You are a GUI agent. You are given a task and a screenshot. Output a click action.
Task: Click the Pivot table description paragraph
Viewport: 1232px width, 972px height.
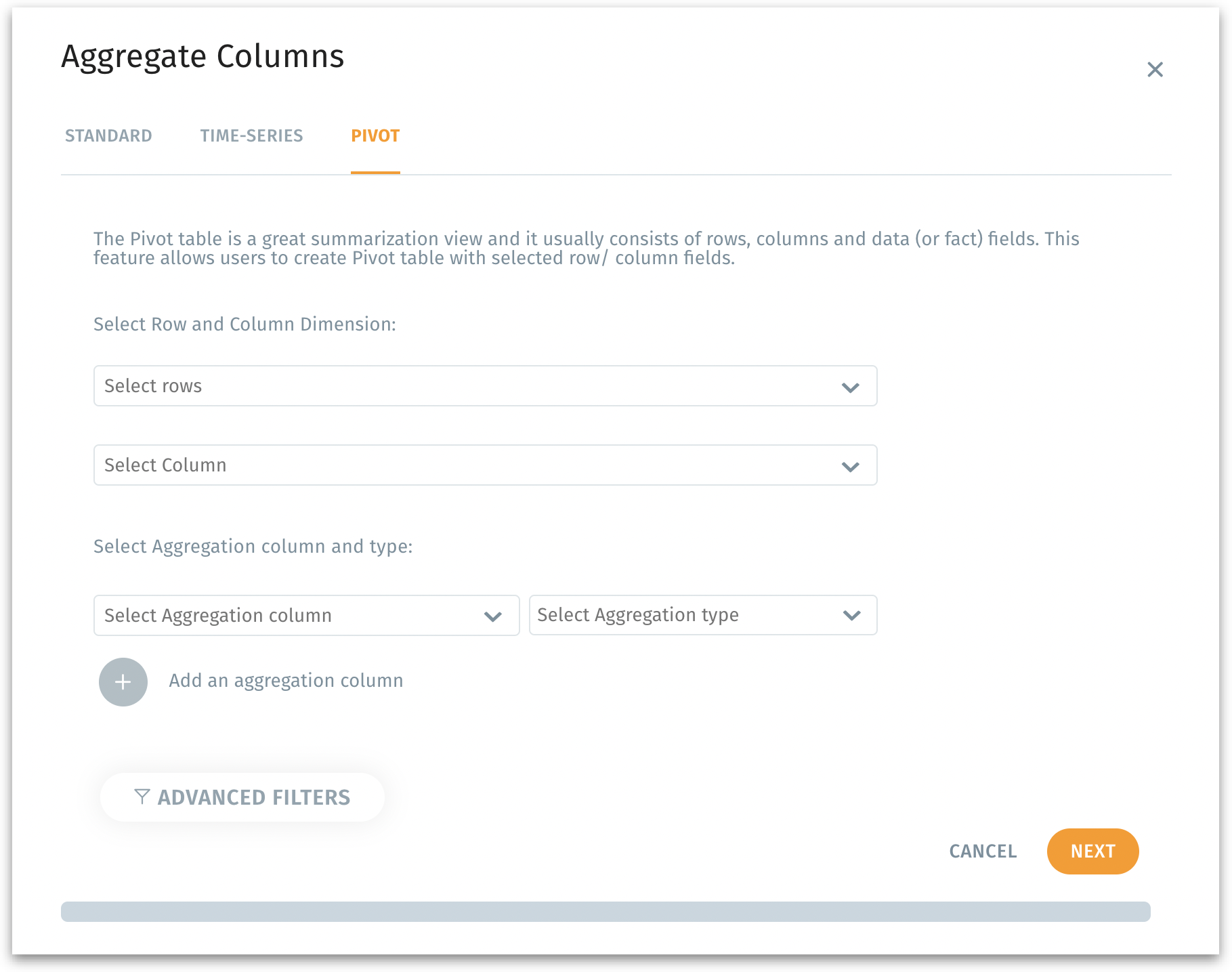point(586,249)
